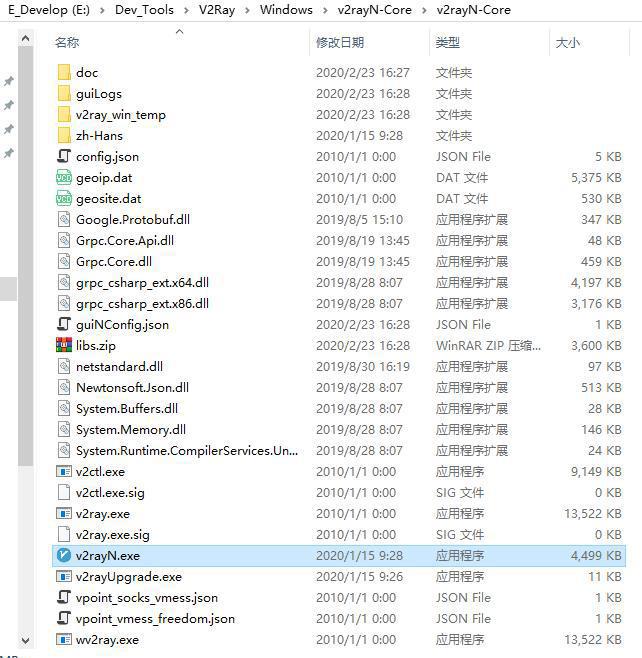
Task: Click grpc_csharp_ext.x86.dll file icon
Action: (64, 303)
